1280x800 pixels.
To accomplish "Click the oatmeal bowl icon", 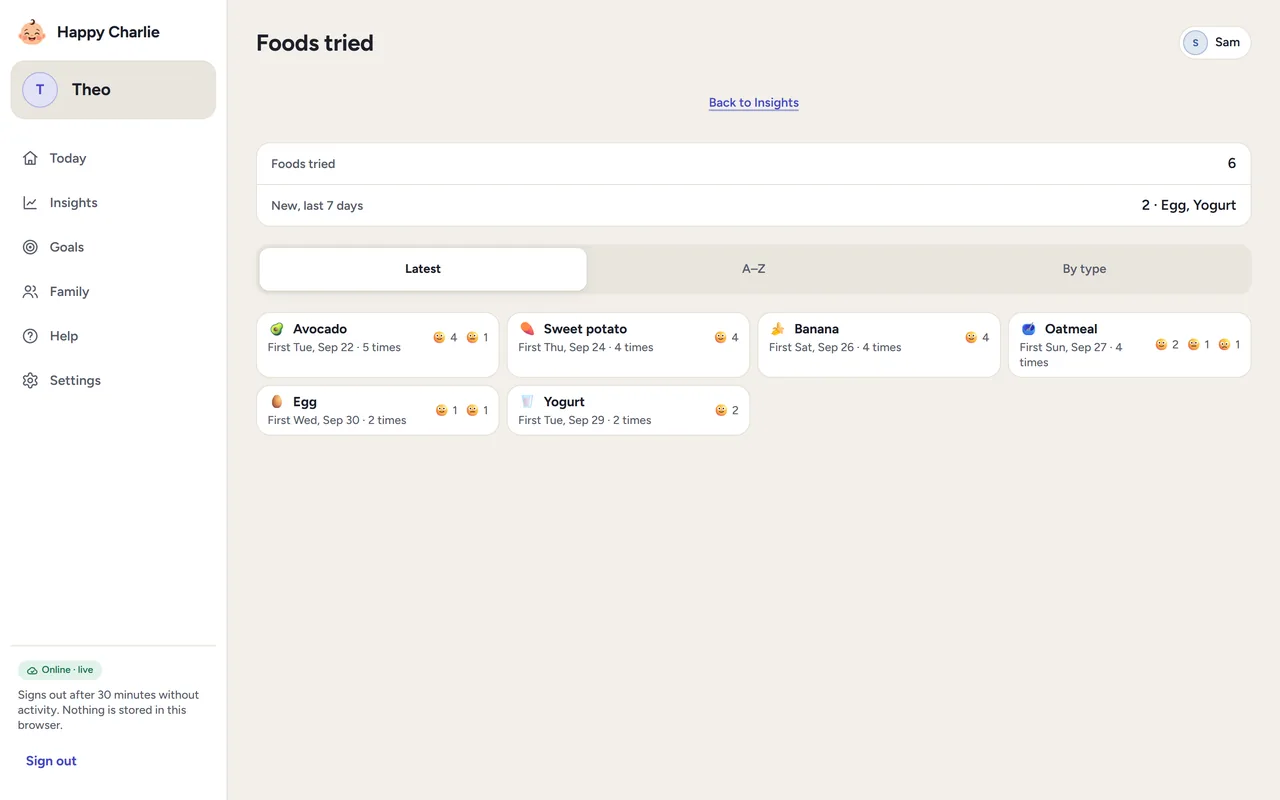I will (1028, 329).
